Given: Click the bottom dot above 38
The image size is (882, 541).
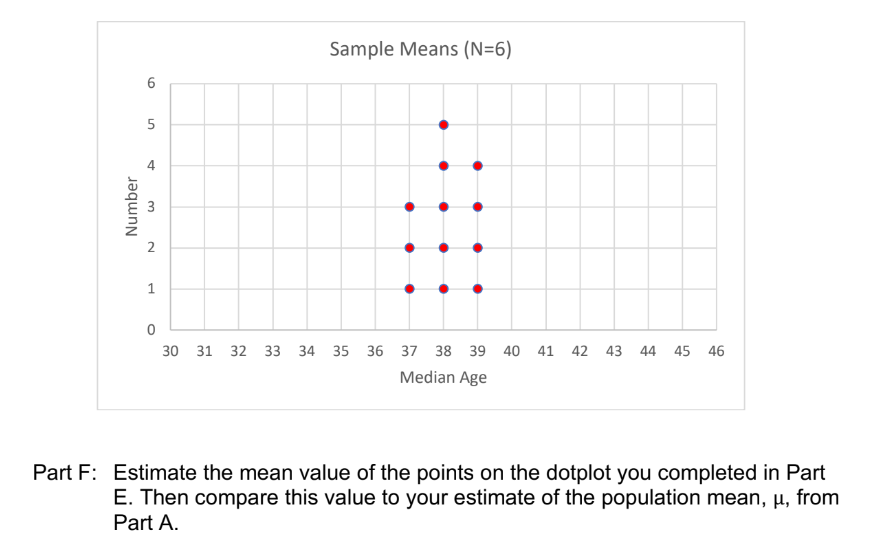Looking at the screenshot, I should pos(443,289).
